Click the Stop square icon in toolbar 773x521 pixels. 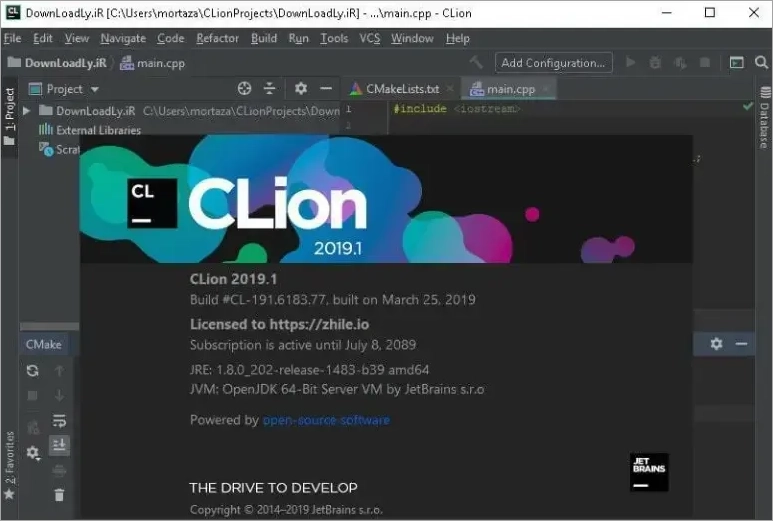point(705,62)
